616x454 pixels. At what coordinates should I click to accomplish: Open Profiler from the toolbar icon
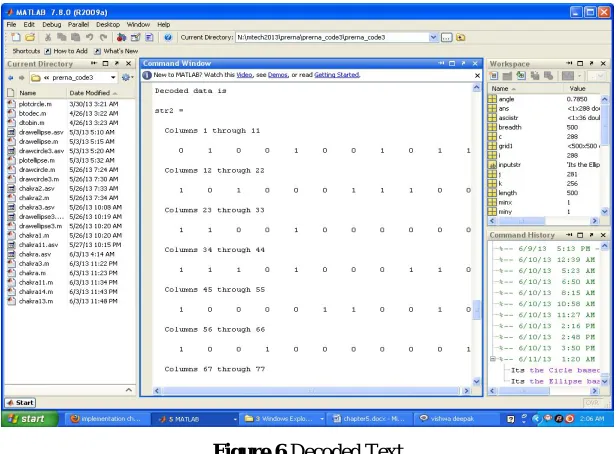149,37
